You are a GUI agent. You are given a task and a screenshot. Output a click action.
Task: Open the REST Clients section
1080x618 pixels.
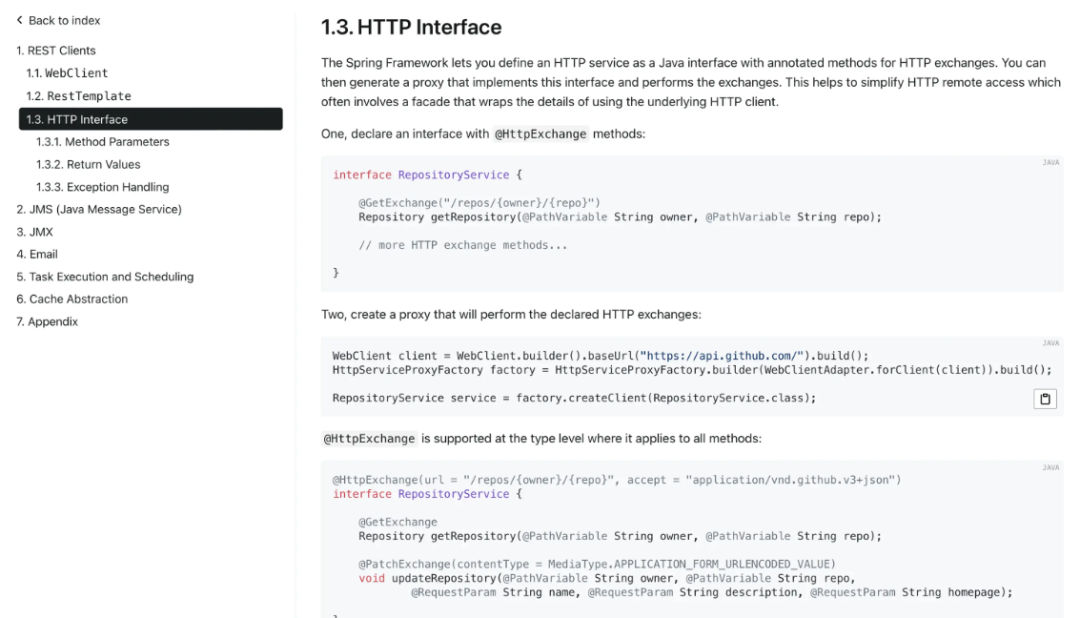click(x=56, y=50)
